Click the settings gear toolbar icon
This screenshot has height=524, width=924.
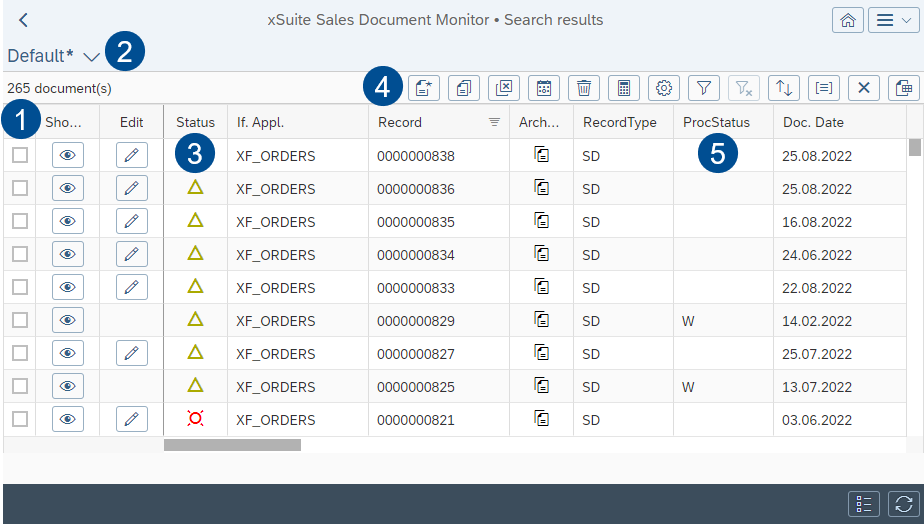pos(664,88)
